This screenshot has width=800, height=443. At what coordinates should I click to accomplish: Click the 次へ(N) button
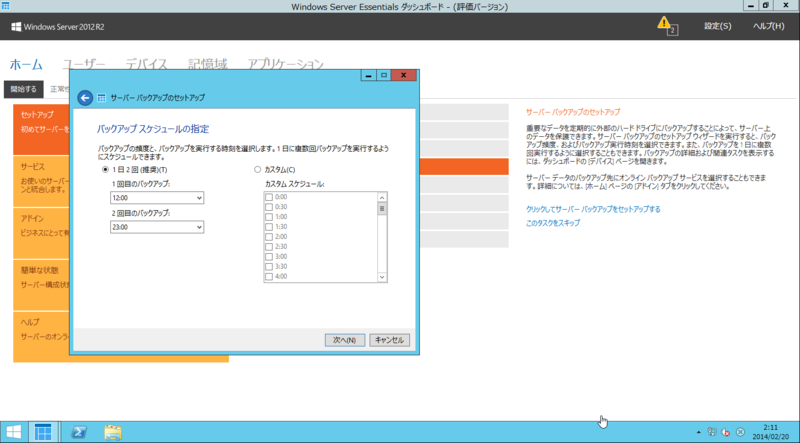[345, 340]
